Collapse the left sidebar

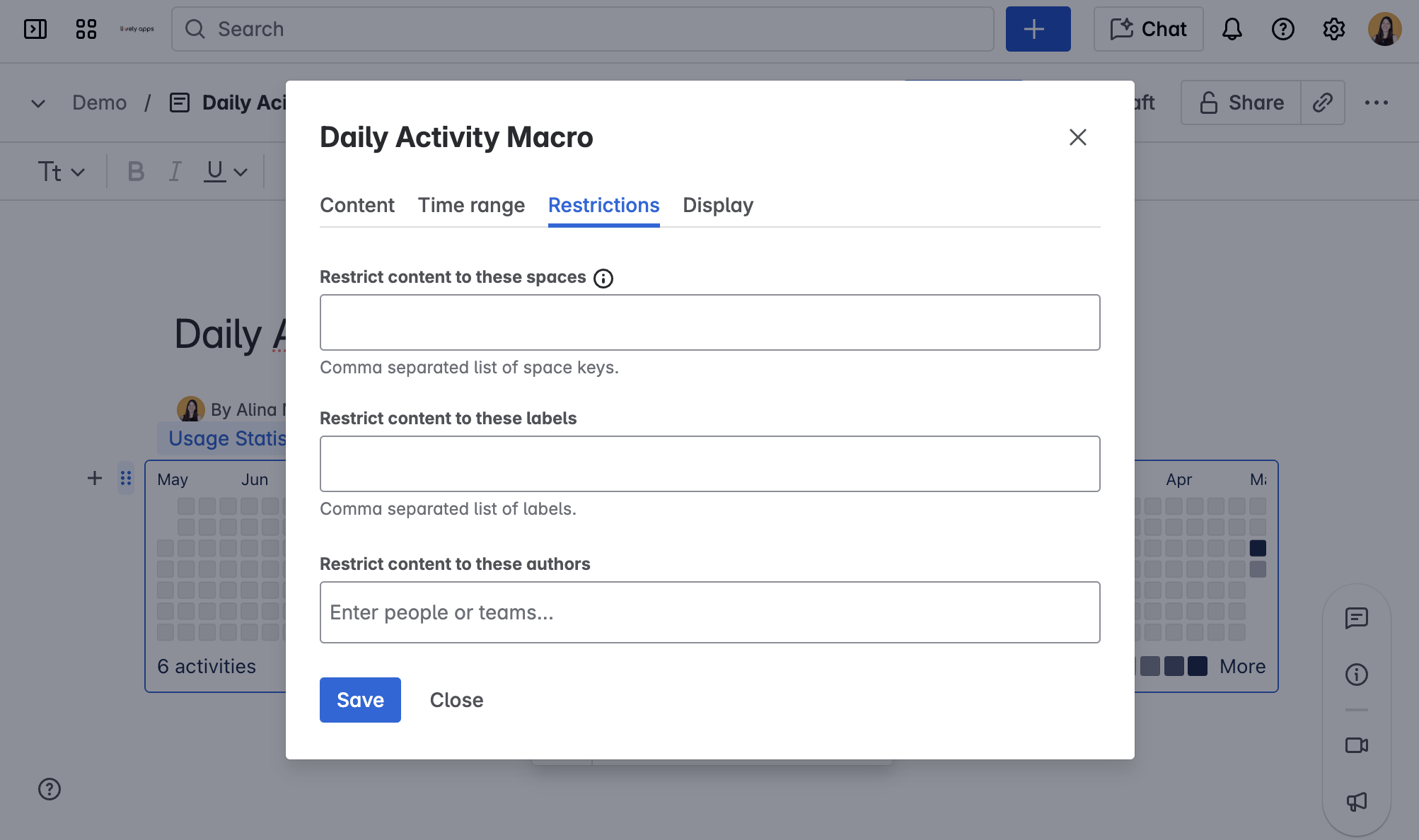(x=36, y=29)
